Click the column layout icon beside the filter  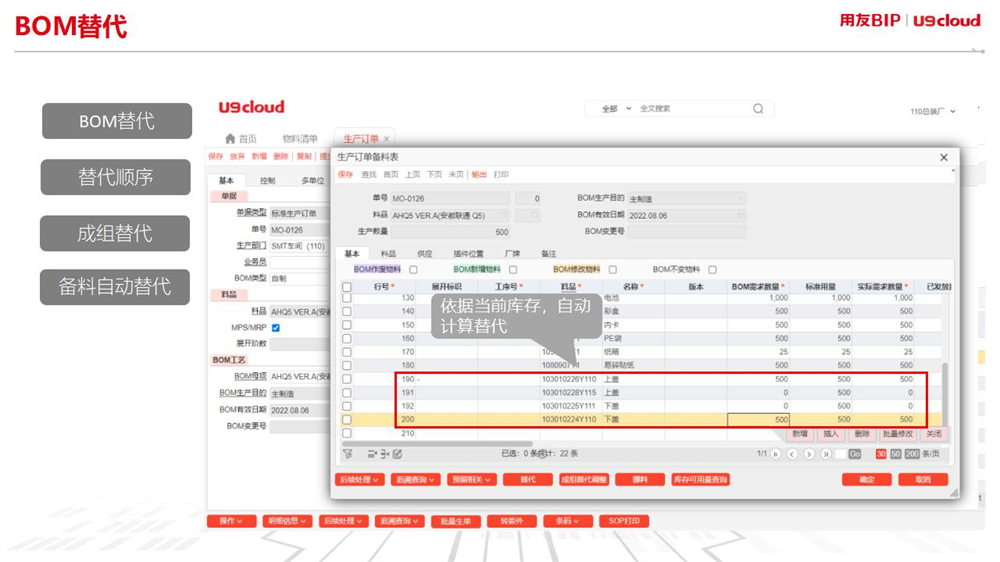[x=372, y=454]
